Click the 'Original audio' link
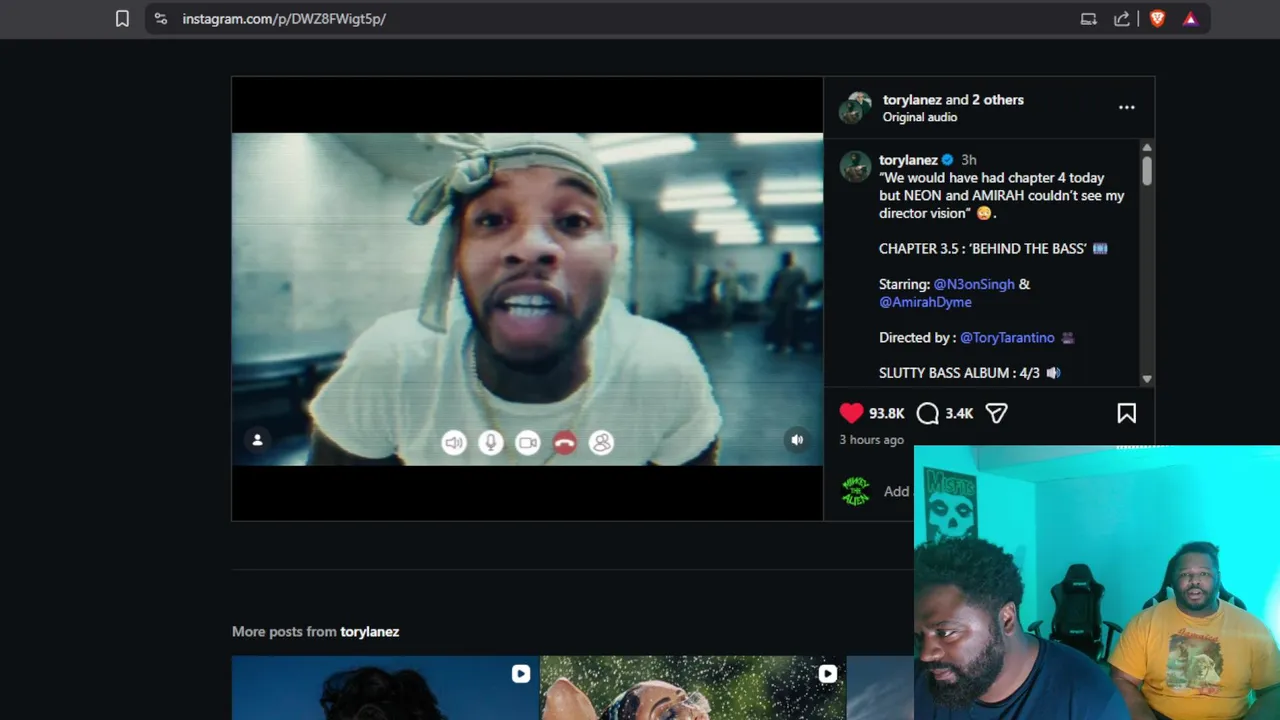This screenshot has width=1280, height=720. [920, 117]
